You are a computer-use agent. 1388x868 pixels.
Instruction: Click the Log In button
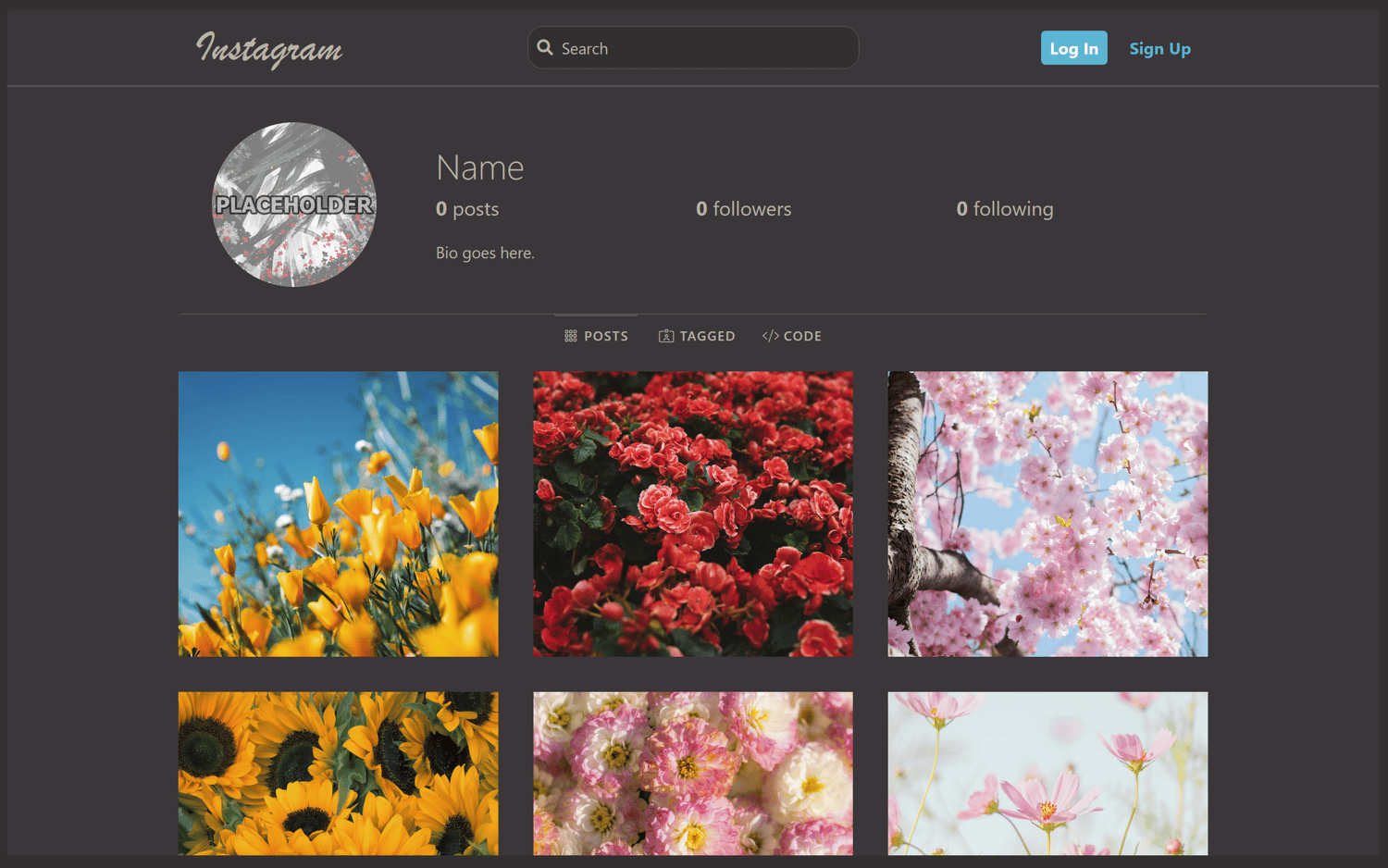pos(1073,48)
